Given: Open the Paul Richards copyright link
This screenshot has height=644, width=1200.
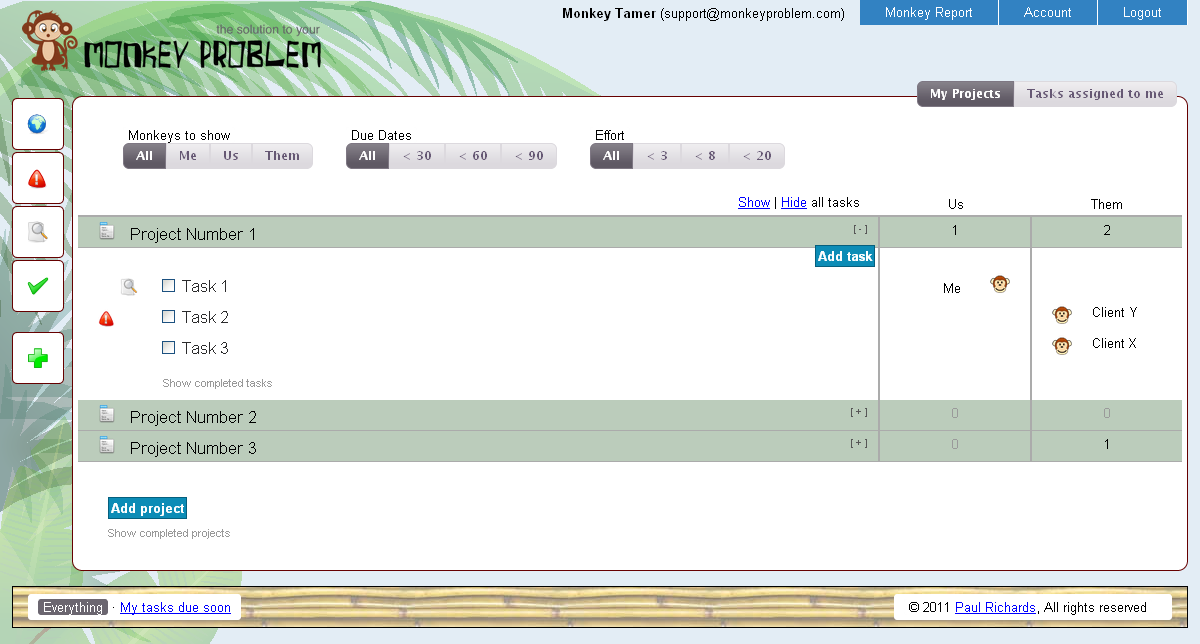Looking at the screenshot, I should pyautogui.click(x=995, y=607).
